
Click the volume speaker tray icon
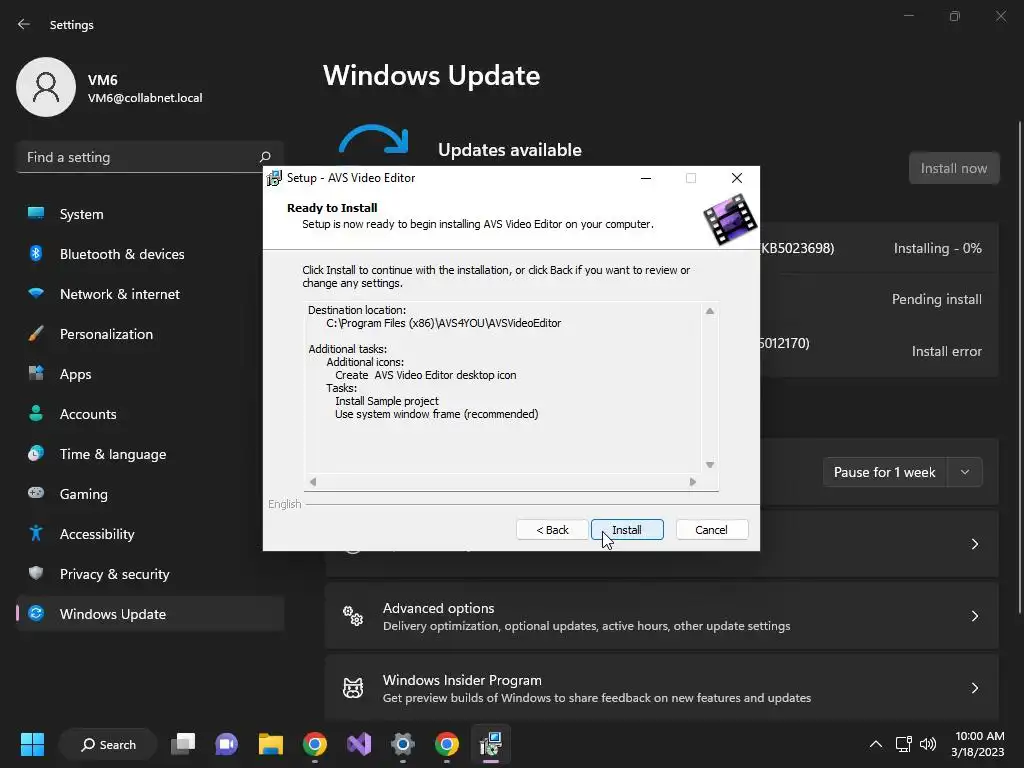(927, 744)
